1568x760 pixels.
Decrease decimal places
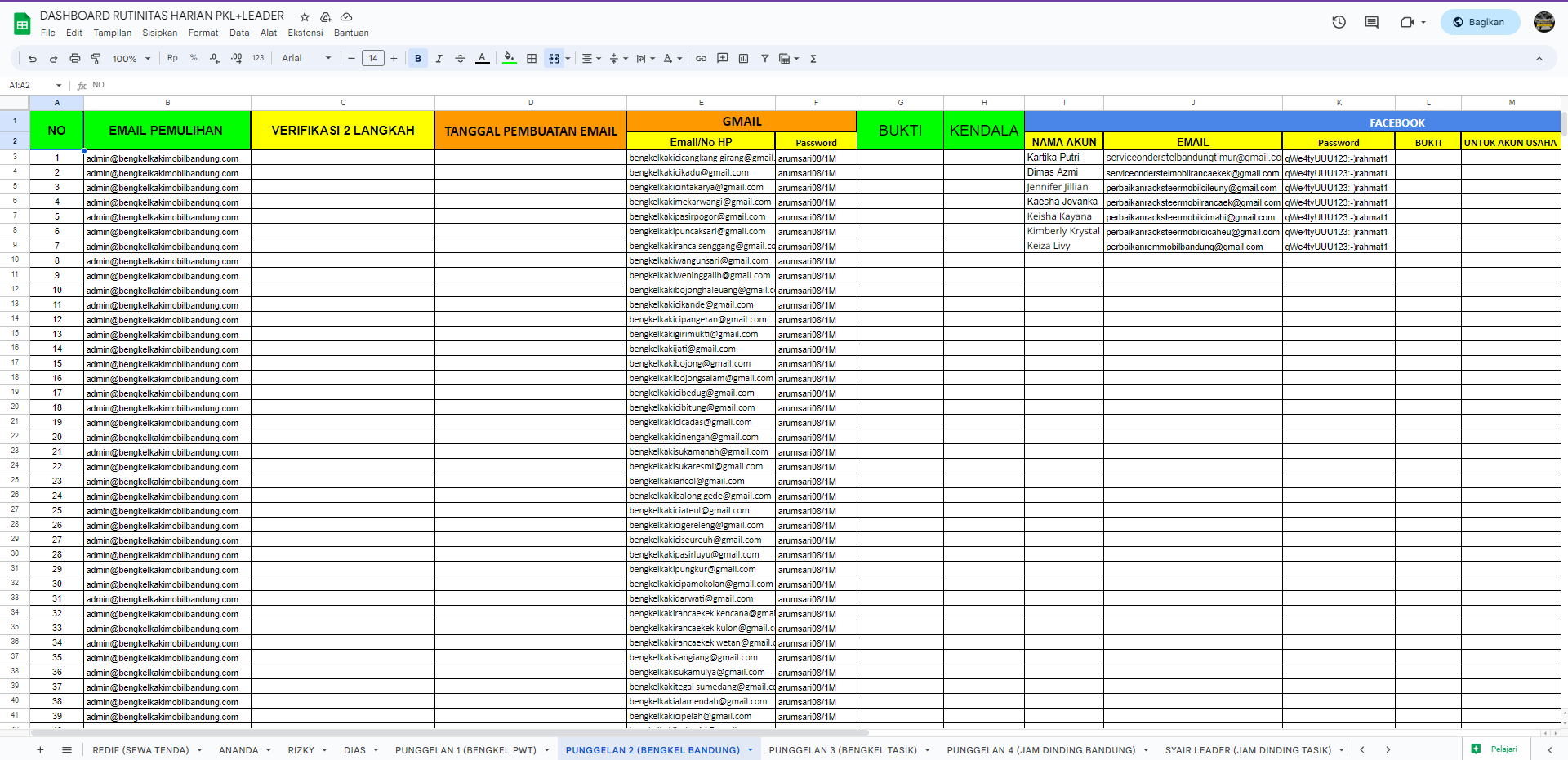tap(215, 58)
